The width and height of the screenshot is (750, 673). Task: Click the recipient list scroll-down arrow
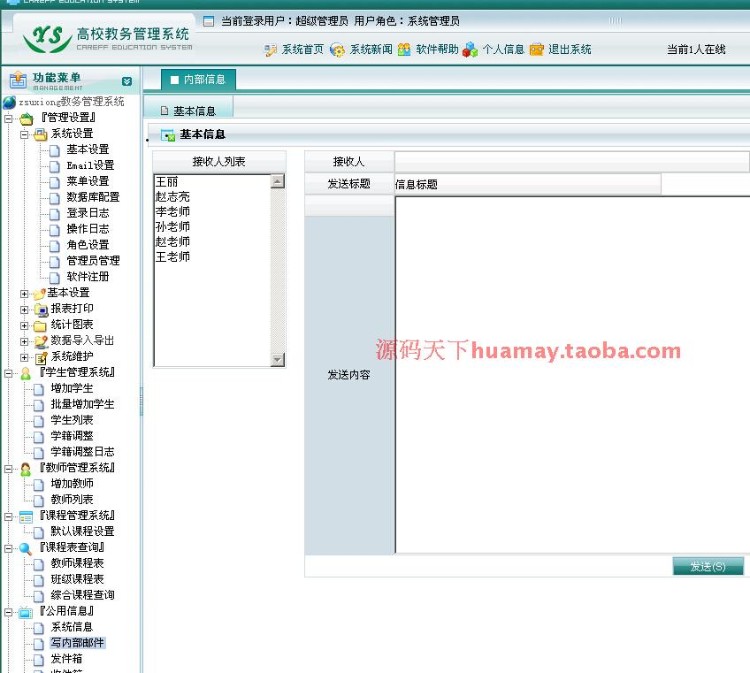(x=277, y=359)
